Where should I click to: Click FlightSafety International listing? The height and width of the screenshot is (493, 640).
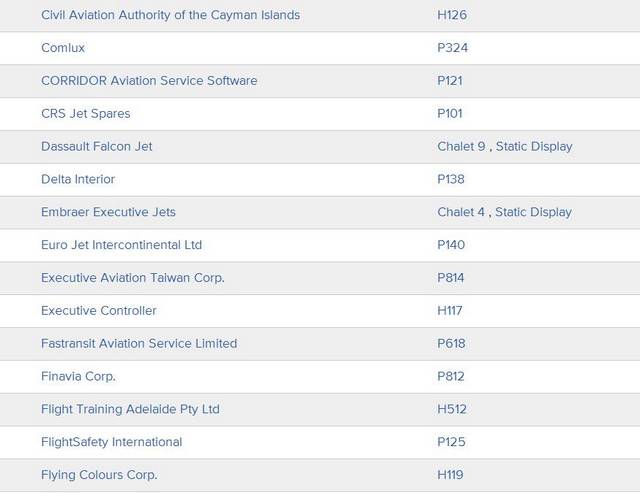point(111,443)
